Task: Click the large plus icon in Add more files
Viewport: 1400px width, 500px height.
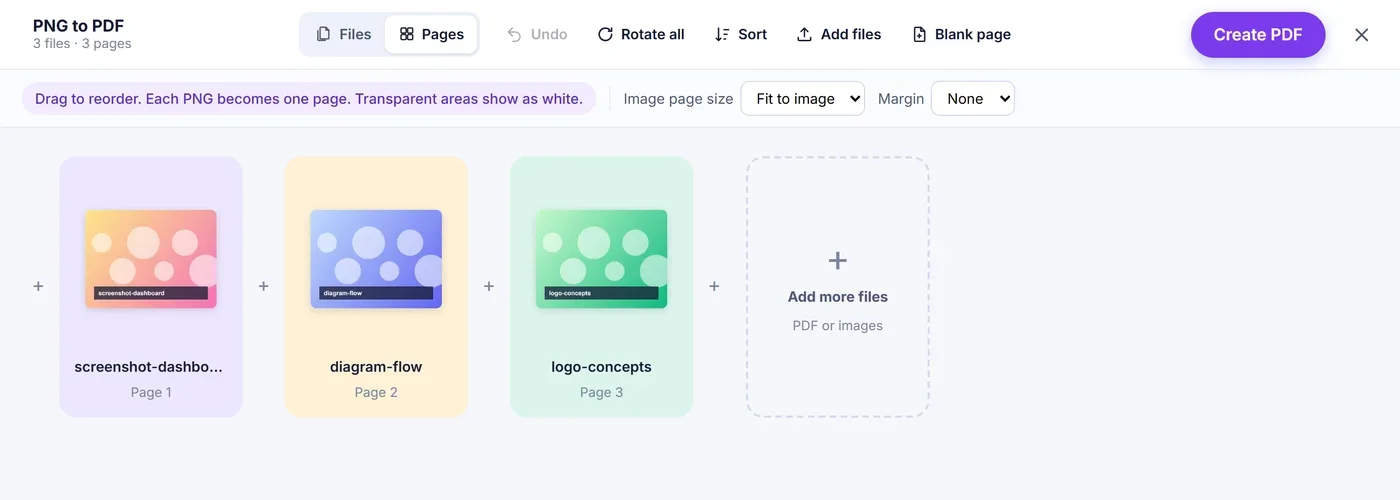Action: tap(838, 261)
